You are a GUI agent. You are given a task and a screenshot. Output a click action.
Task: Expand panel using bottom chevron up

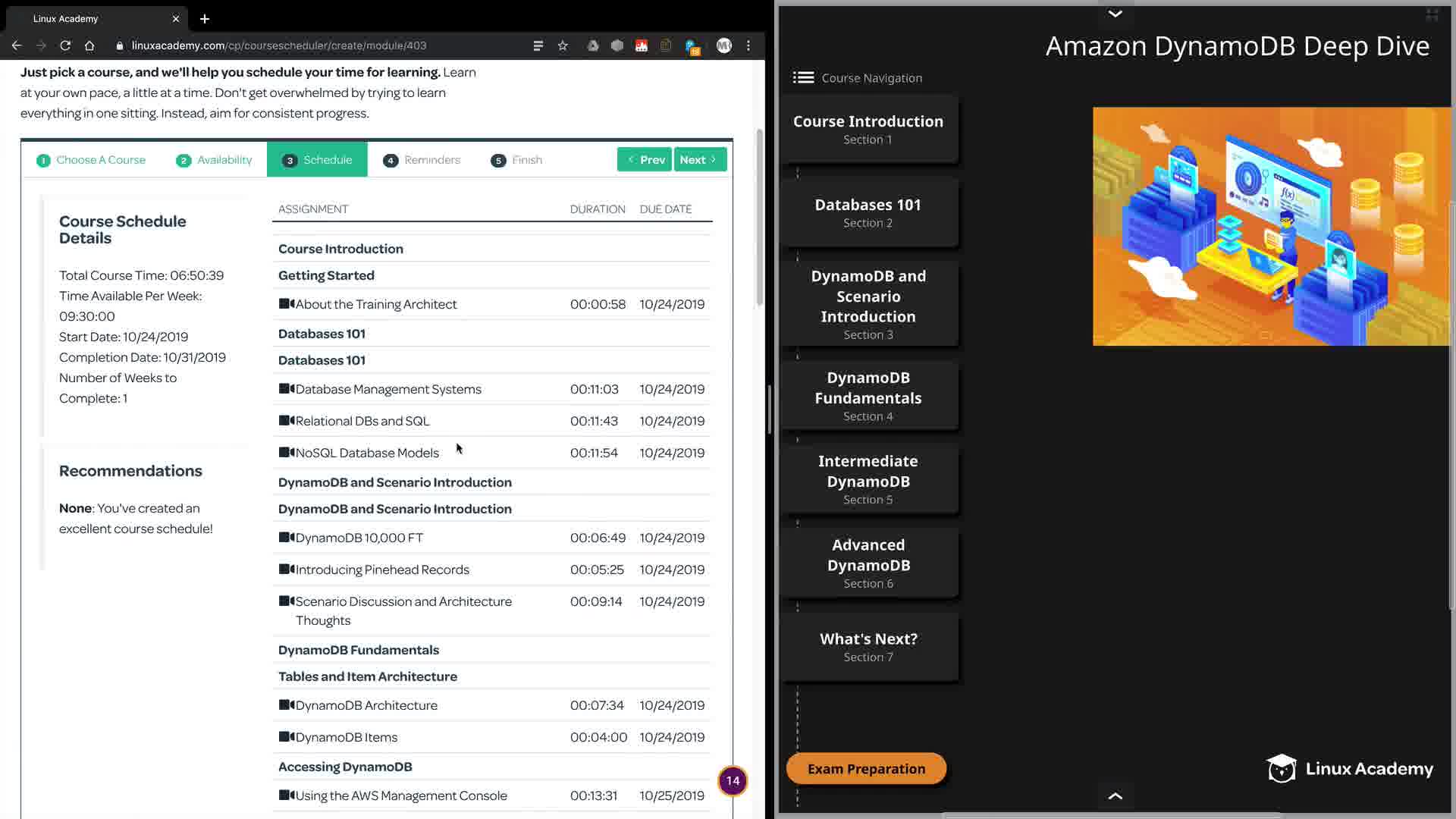pos(1115,795)
